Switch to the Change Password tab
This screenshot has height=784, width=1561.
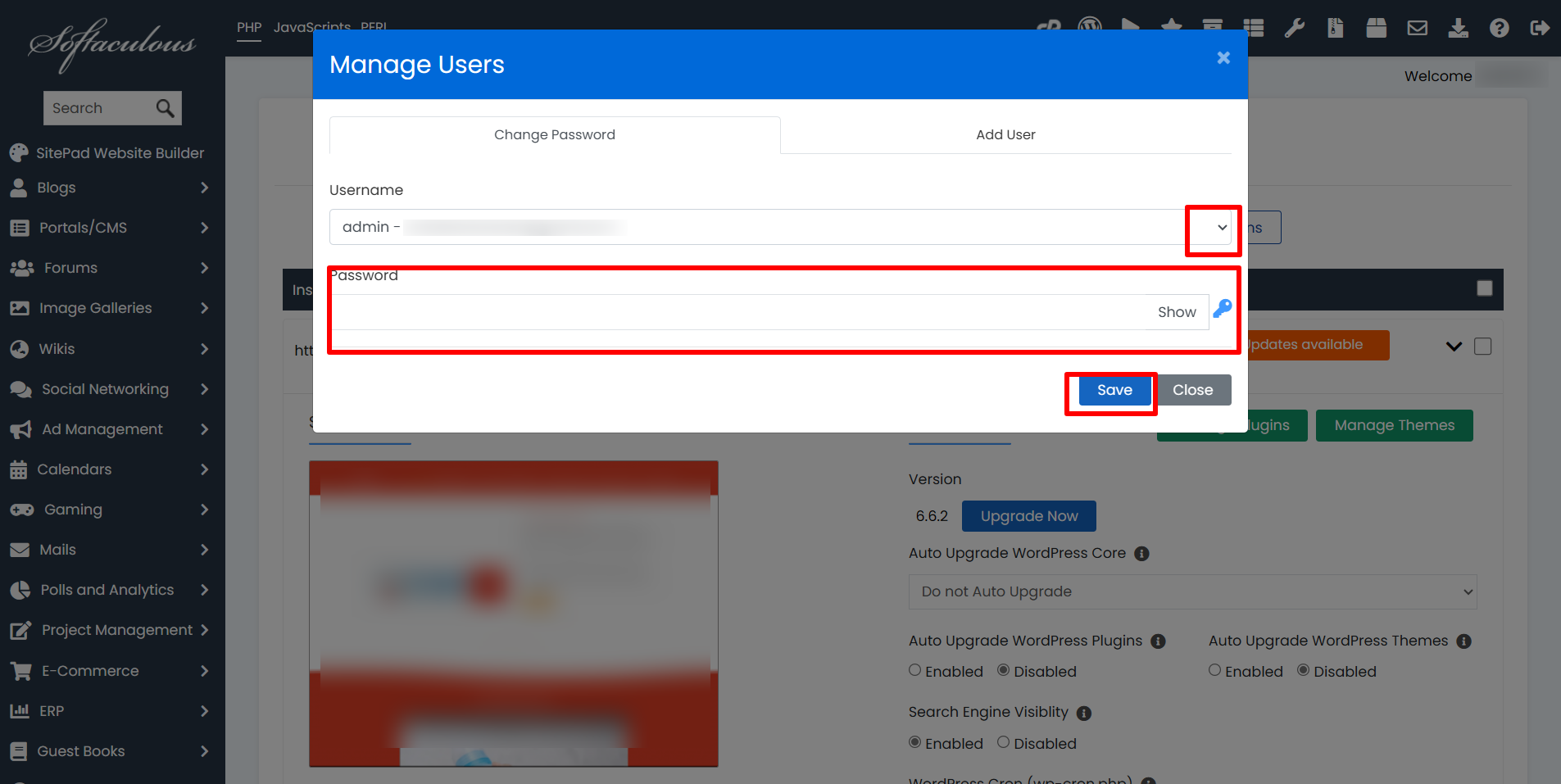[x=555, y=135]
